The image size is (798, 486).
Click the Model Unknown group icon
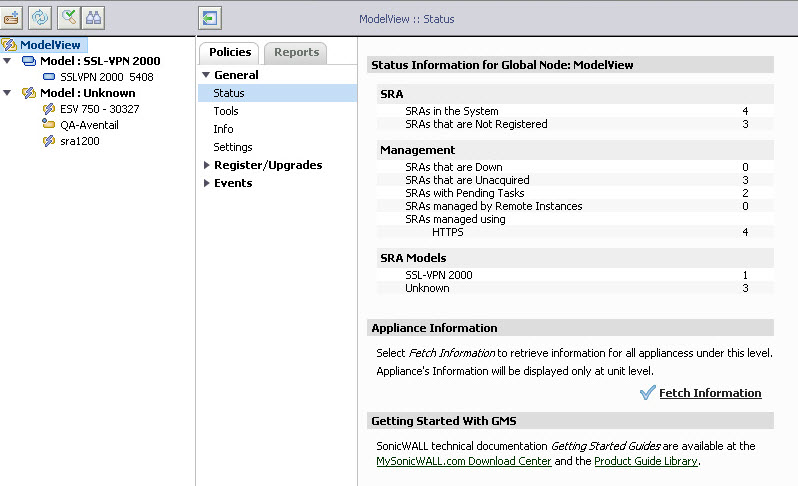pyautogui.click(x=28, y=93)
